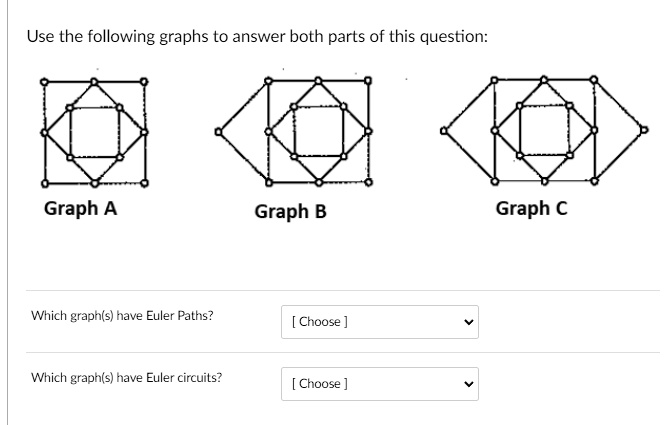Viewport: 668px width, 425px height.
Task: Click the bottom-right corner vertex of Graph A
Action: (144, 184)
